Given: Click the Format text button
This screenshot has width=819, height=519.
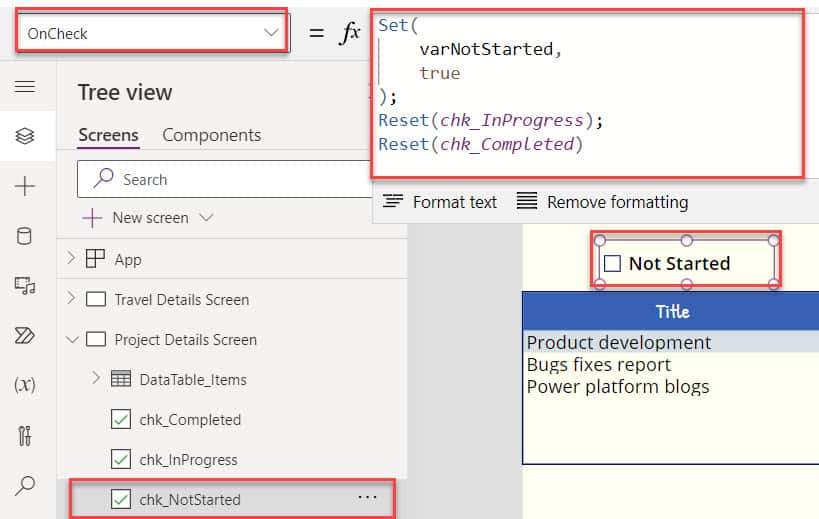Looking at the screenshot, I should click(440, 202).
